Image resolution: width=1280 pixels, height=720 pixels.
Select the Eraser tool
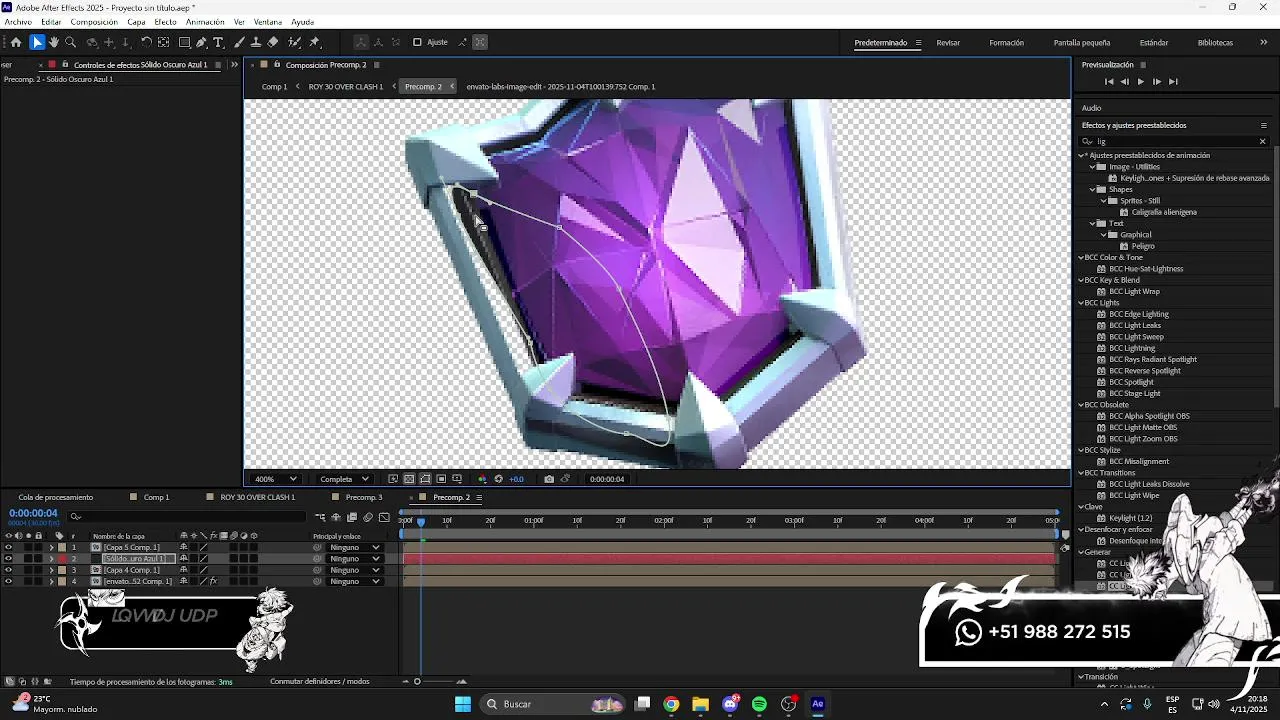tap(272, 42)
